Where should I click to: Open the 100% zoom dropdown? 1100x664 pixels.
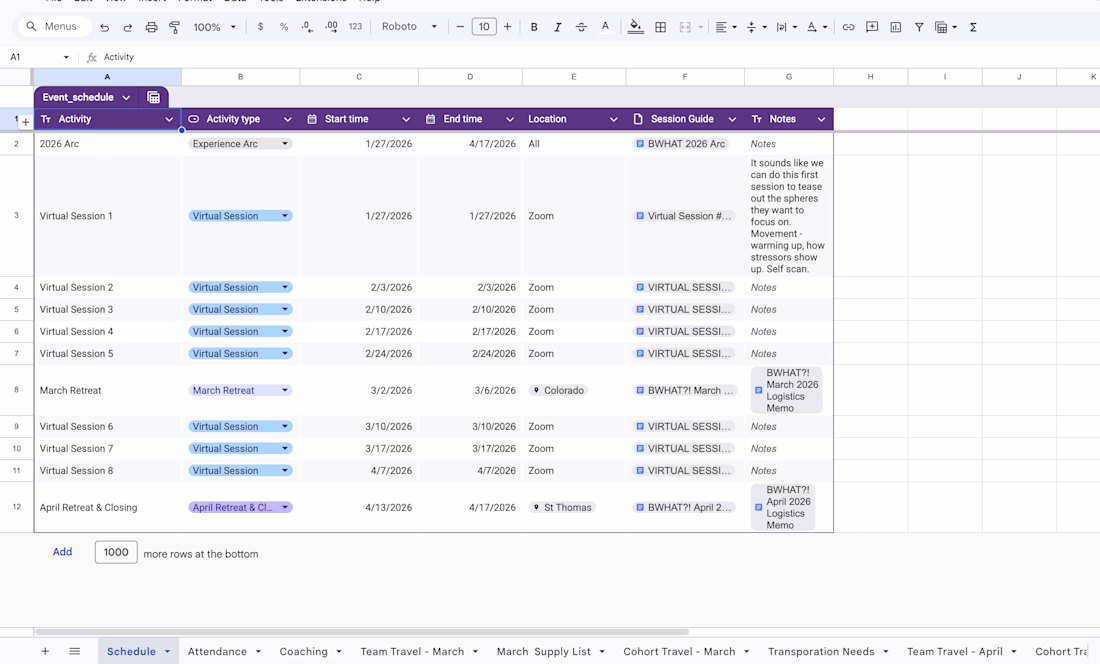tap(214, 27)
